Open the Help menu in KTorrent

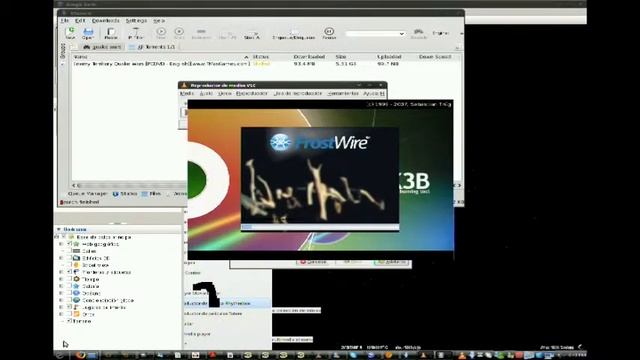pos(159,20)
